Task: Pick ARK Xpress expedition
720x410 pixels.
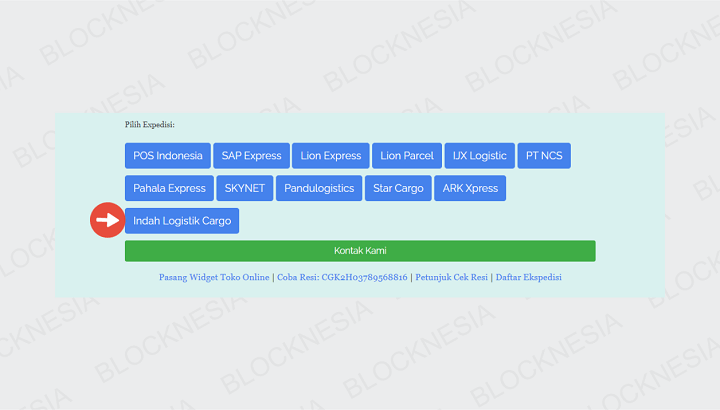Action: pyautogui.click(x=470, y=188)
